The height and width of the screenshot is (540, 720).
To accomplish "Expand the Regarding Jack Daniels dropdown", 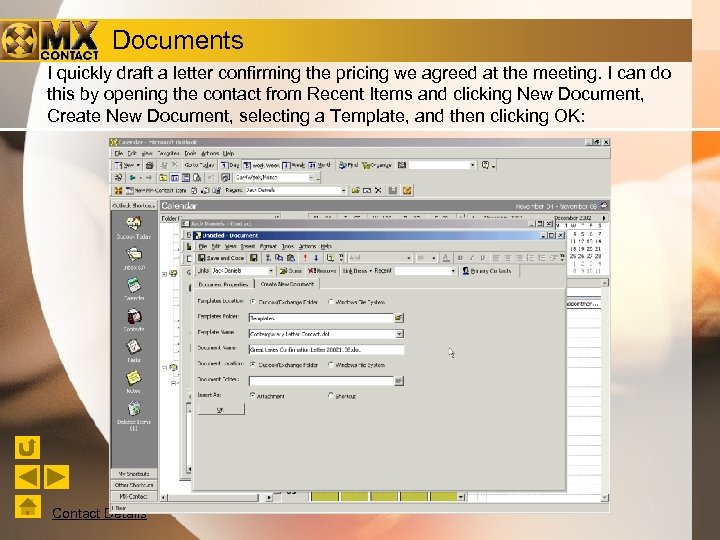I will pos(343,190).
